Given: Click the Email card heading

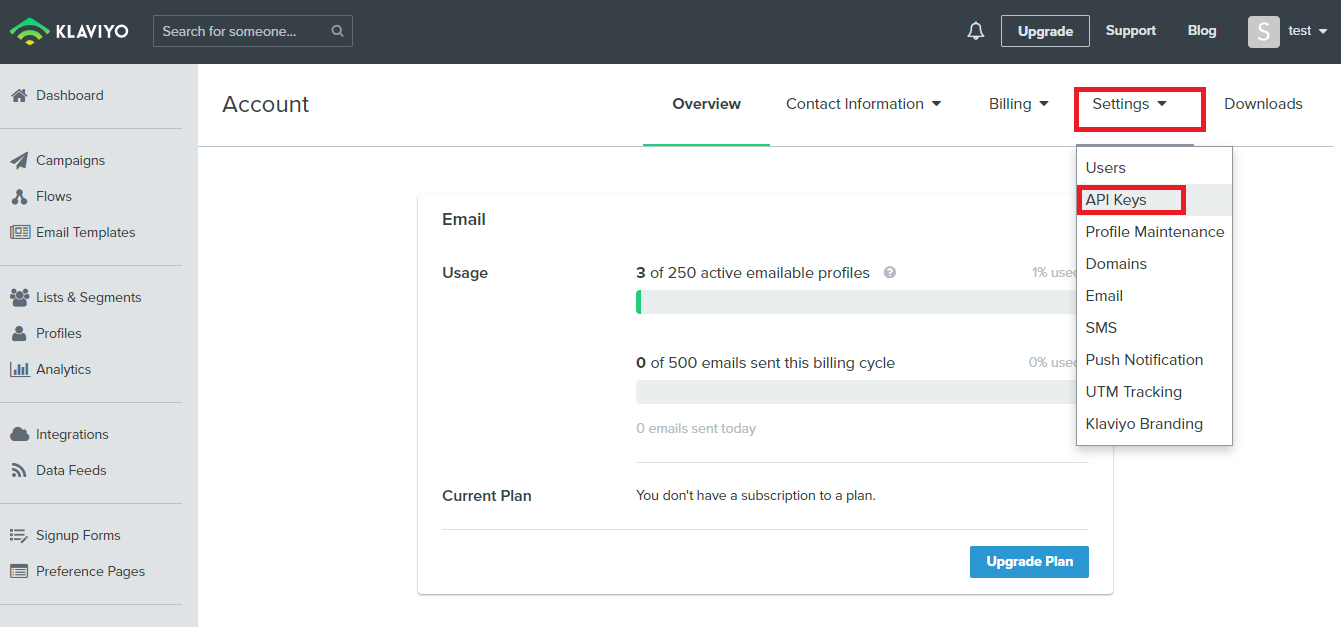Looking at the screenshot, I should [464, 219].
